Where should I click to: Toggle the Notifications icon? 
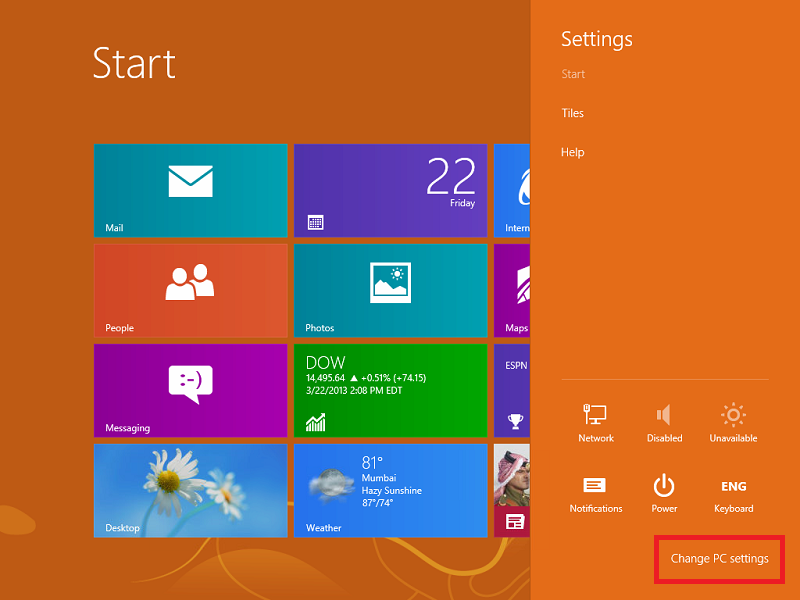point(596,493)
